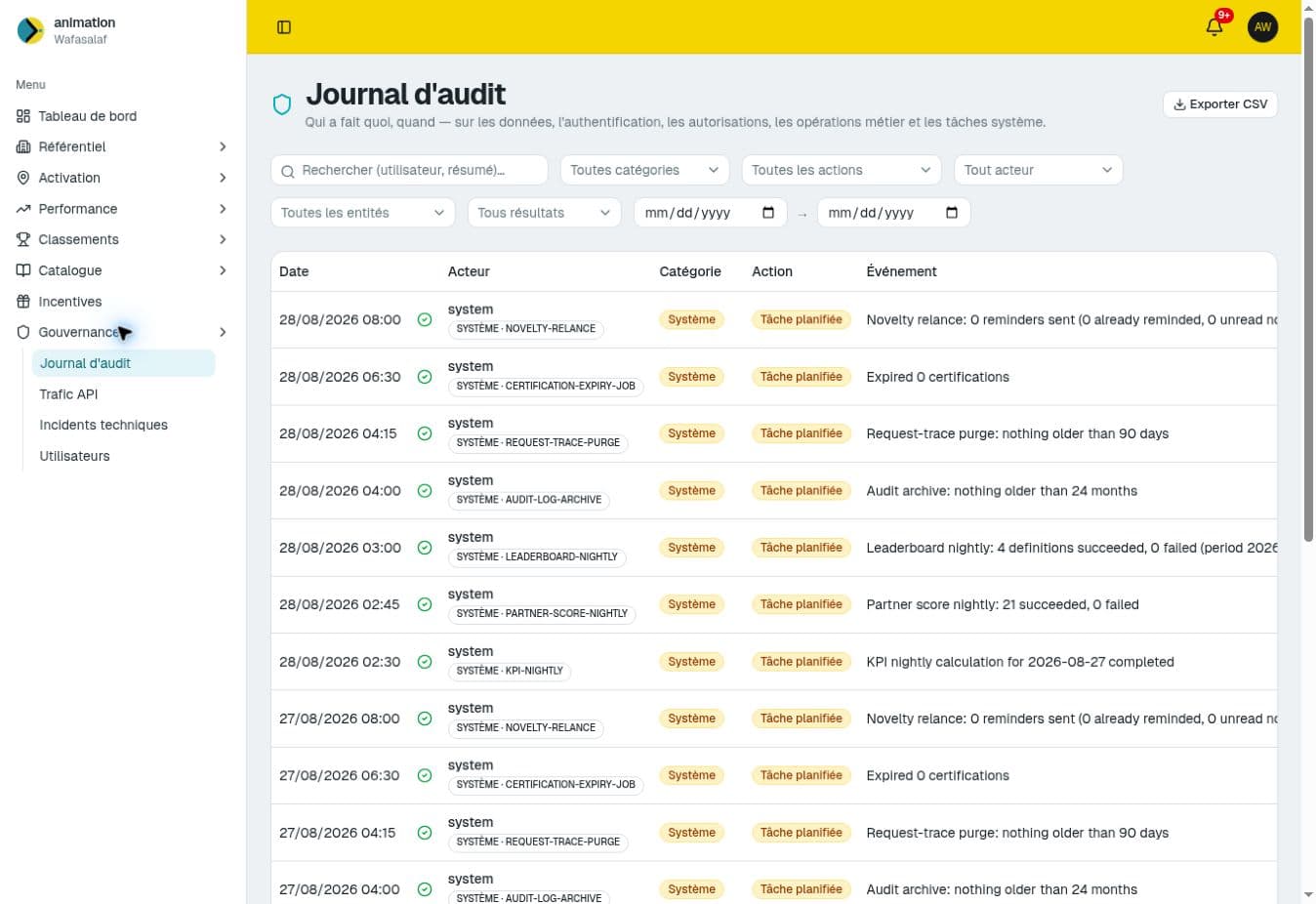Click the Référentiel building icon
This screenshot has width=1316, height=904.
pyautogui.click(x=23, y=146)
